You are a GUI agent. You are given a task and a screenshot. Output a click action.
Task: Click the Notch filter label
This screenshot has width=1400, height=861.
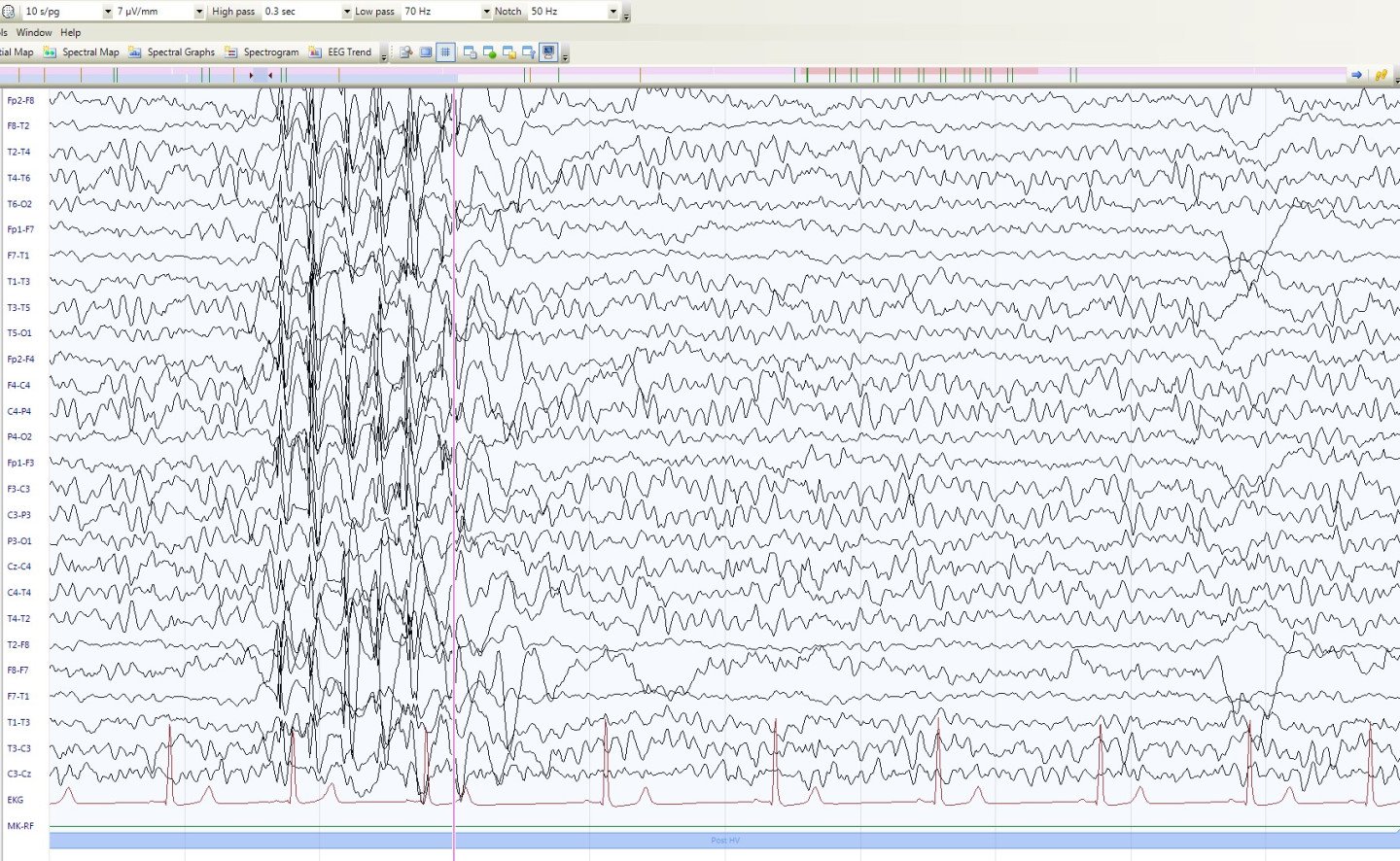coord(507,12)
